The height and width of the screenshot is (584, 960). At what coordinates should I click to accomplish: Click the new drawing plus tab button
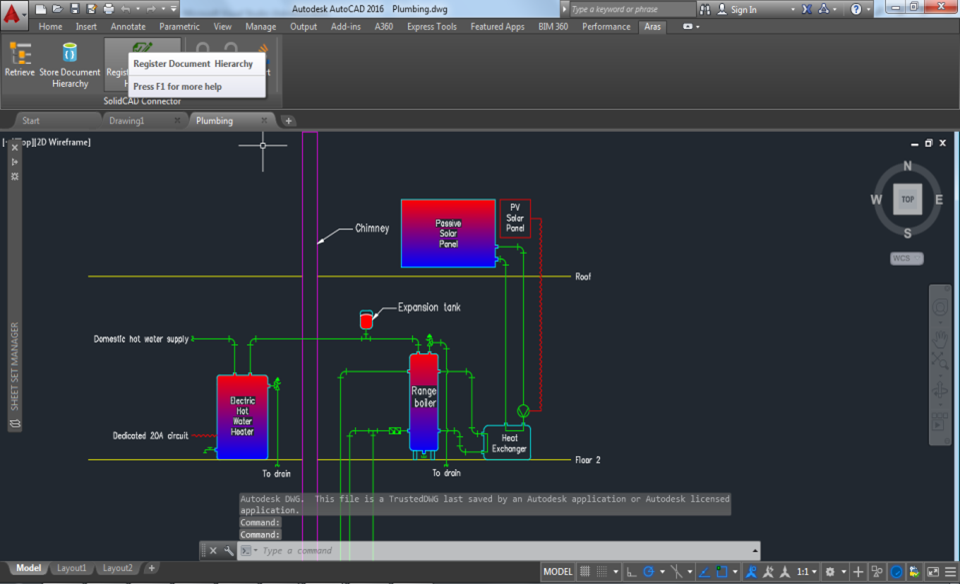click(288, 121)
